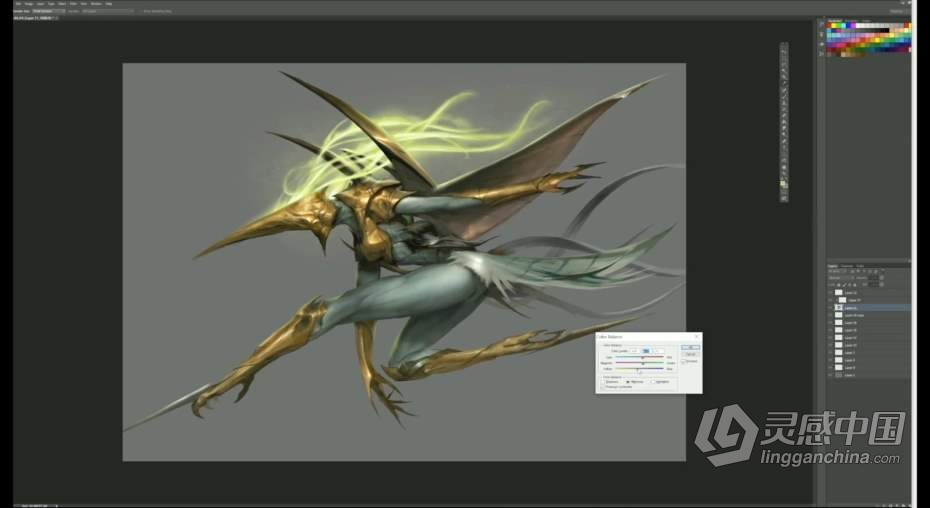Viewport: 930px width, 508px height.
Task: Click the Cyan-Red slider track
Action: [x=639, y=357]
